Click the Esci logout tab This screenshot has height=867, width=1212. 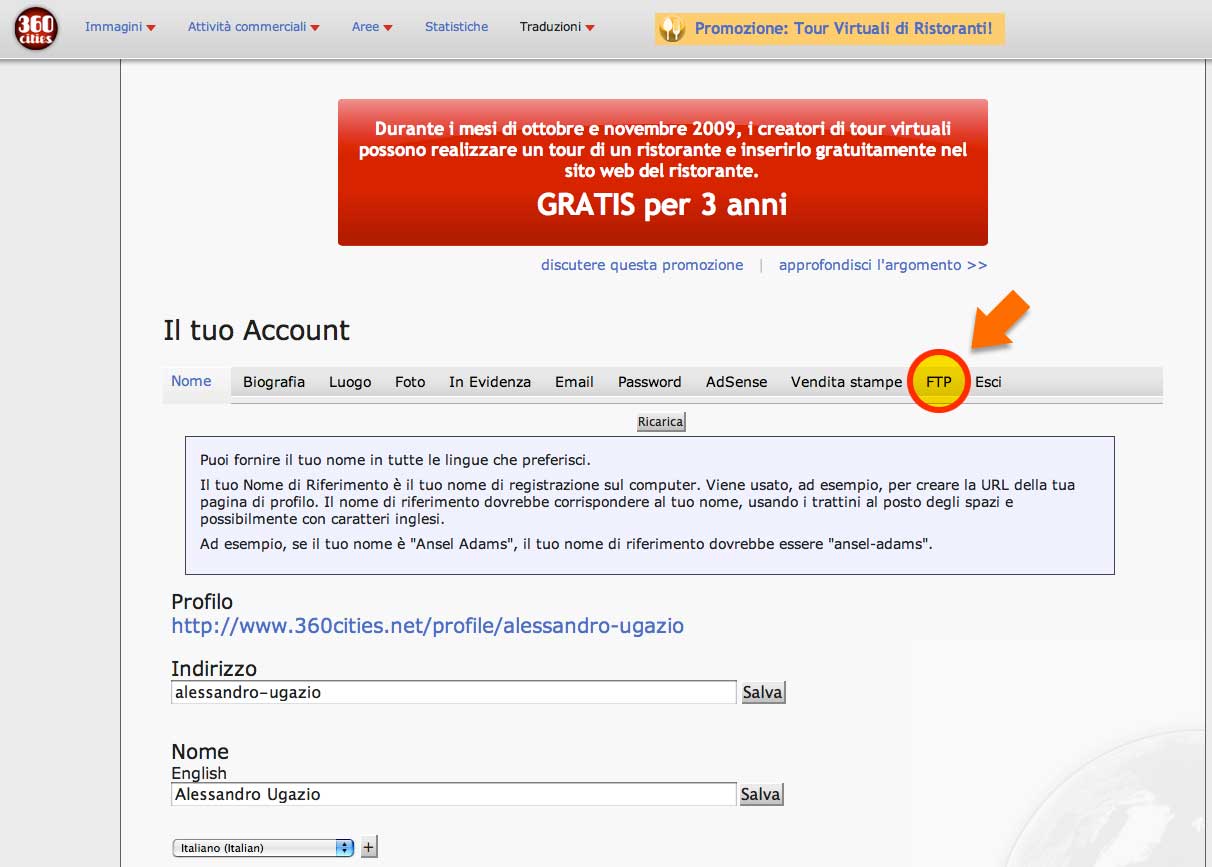click(x=988, y=382)
